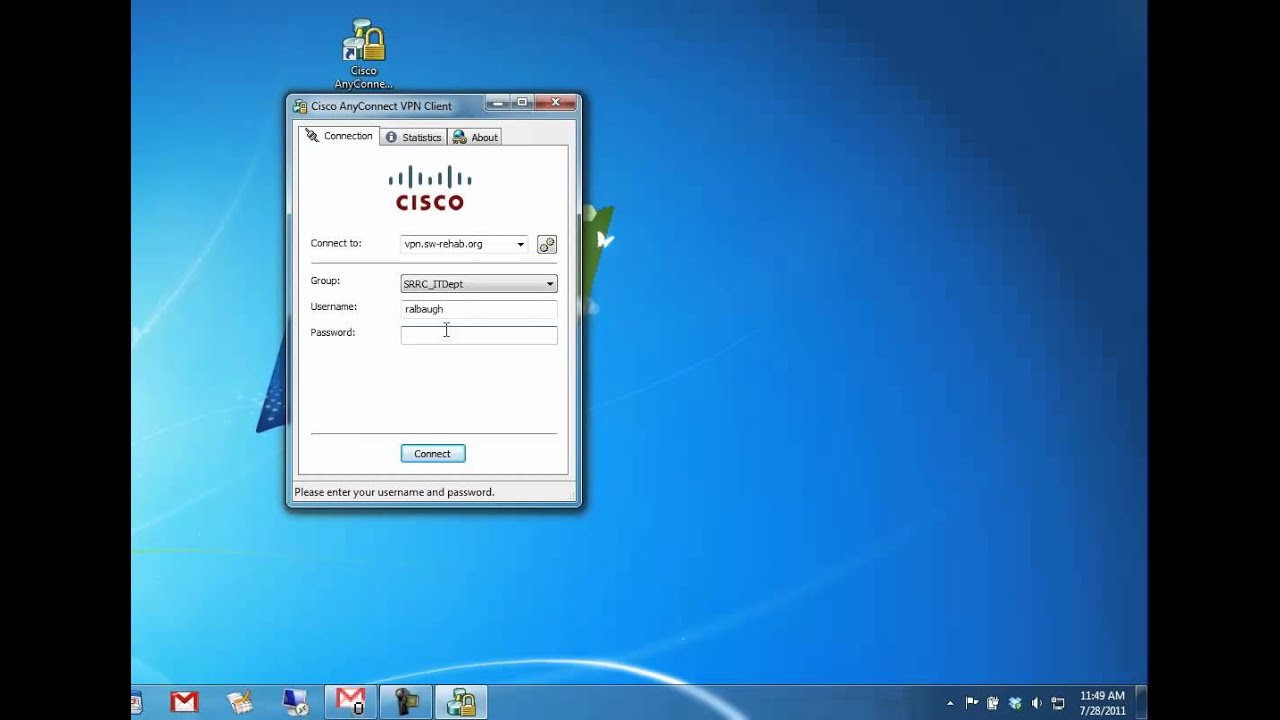This screenshot has height=720, width=1280.
Task: Click the globe icon on the About tab
Action: coord(459,137)
